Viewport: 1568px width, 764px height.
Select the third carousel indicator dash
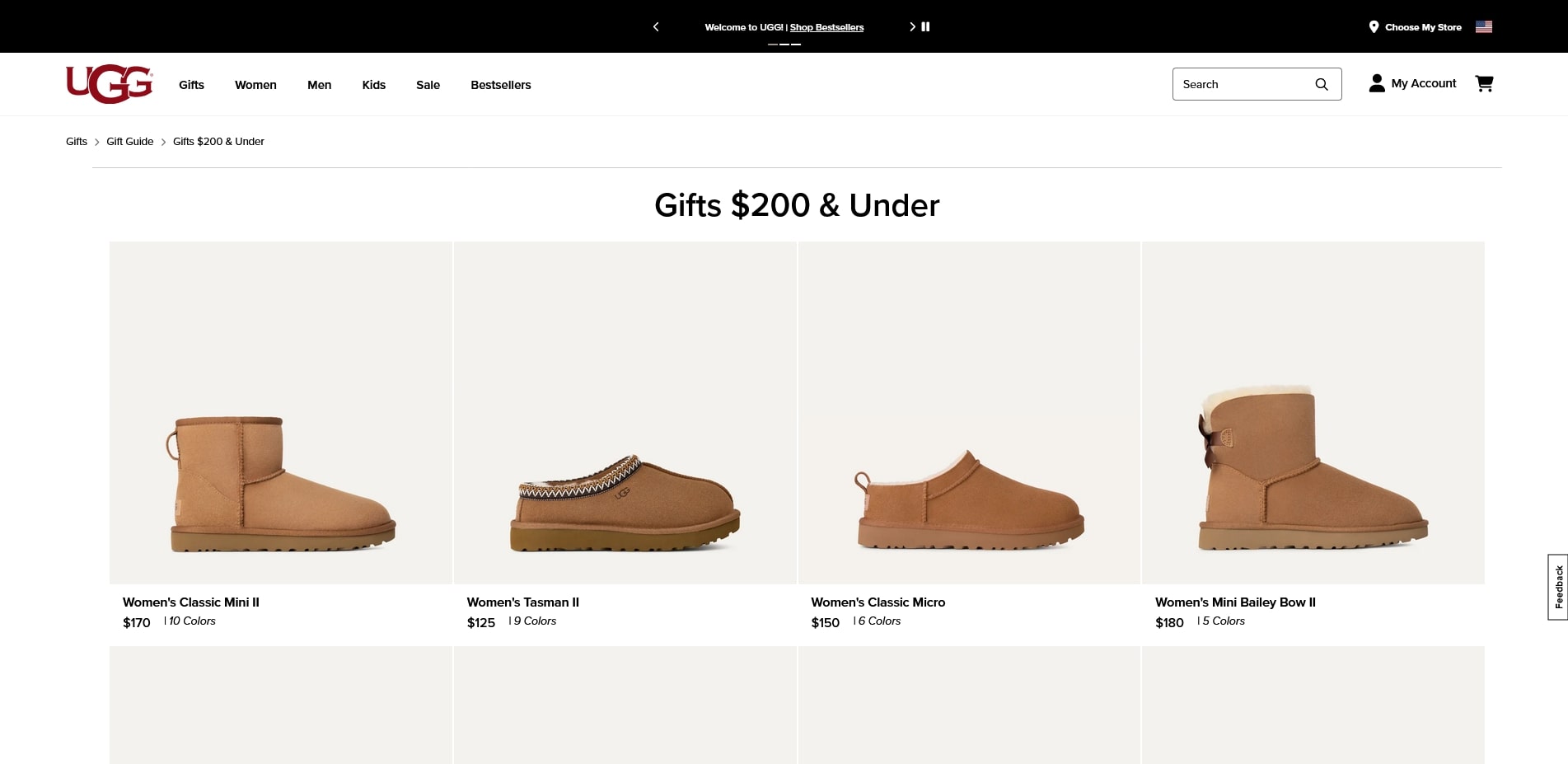796,45
